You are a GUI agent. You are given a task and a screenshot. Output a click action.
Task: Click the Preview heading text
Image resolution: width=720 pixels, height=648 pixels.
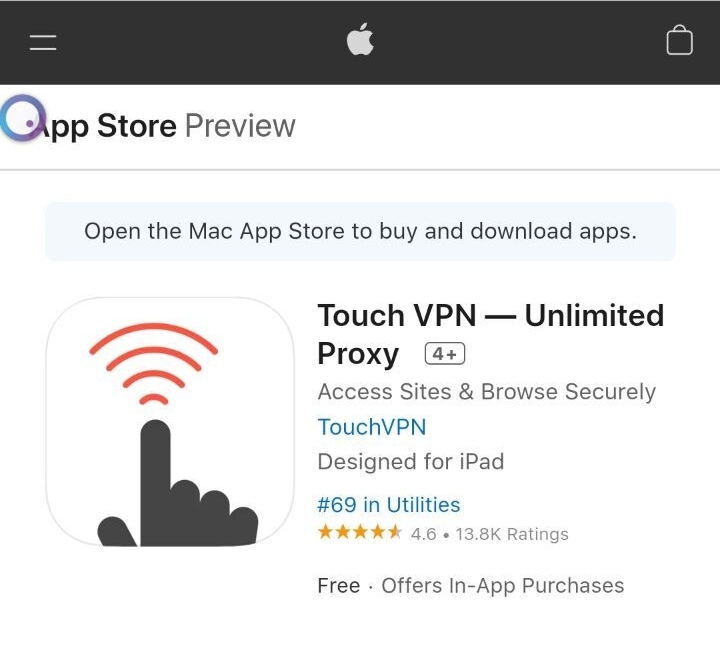[240, 126]
